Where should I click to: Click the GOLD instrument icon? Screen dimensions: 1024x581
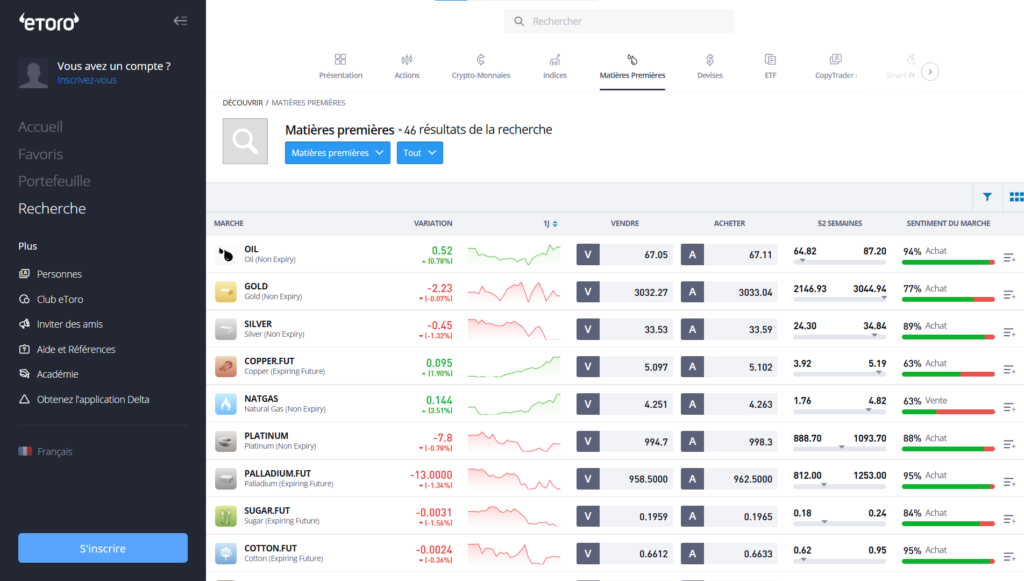click(x=226, y=292)
